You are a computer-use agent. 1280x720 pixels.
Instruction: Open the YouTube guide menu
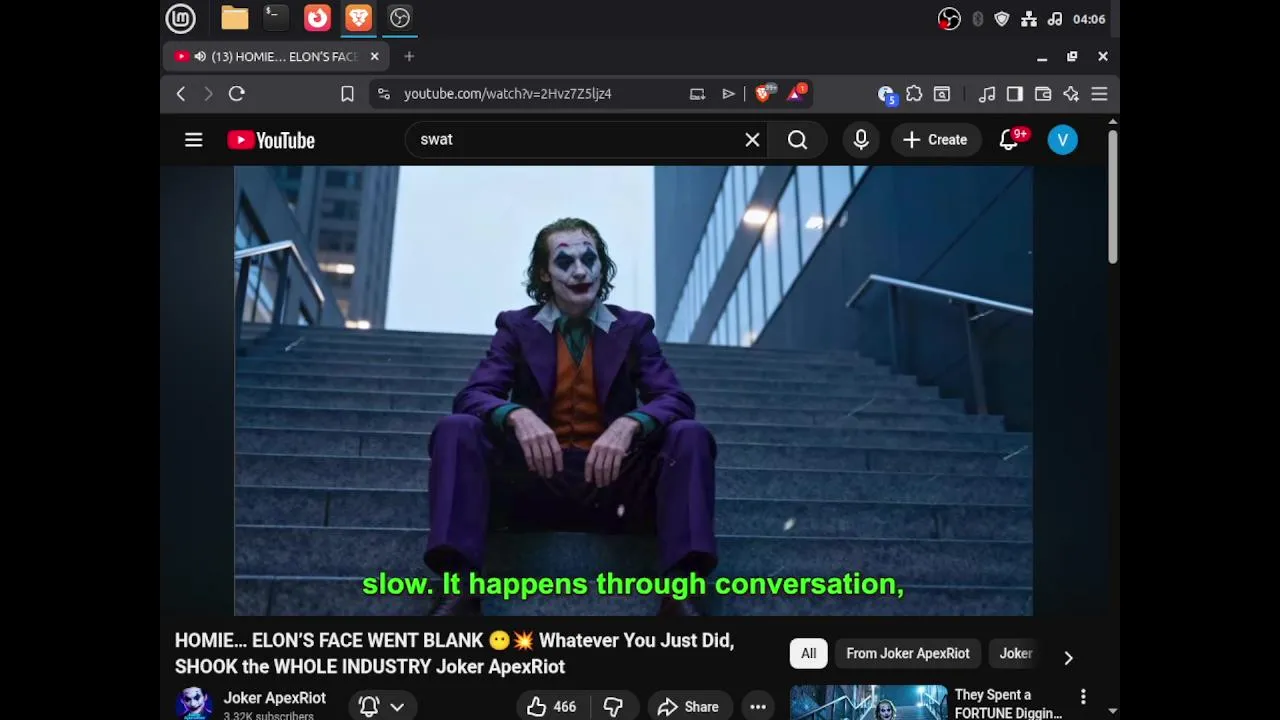coord(194,140)
